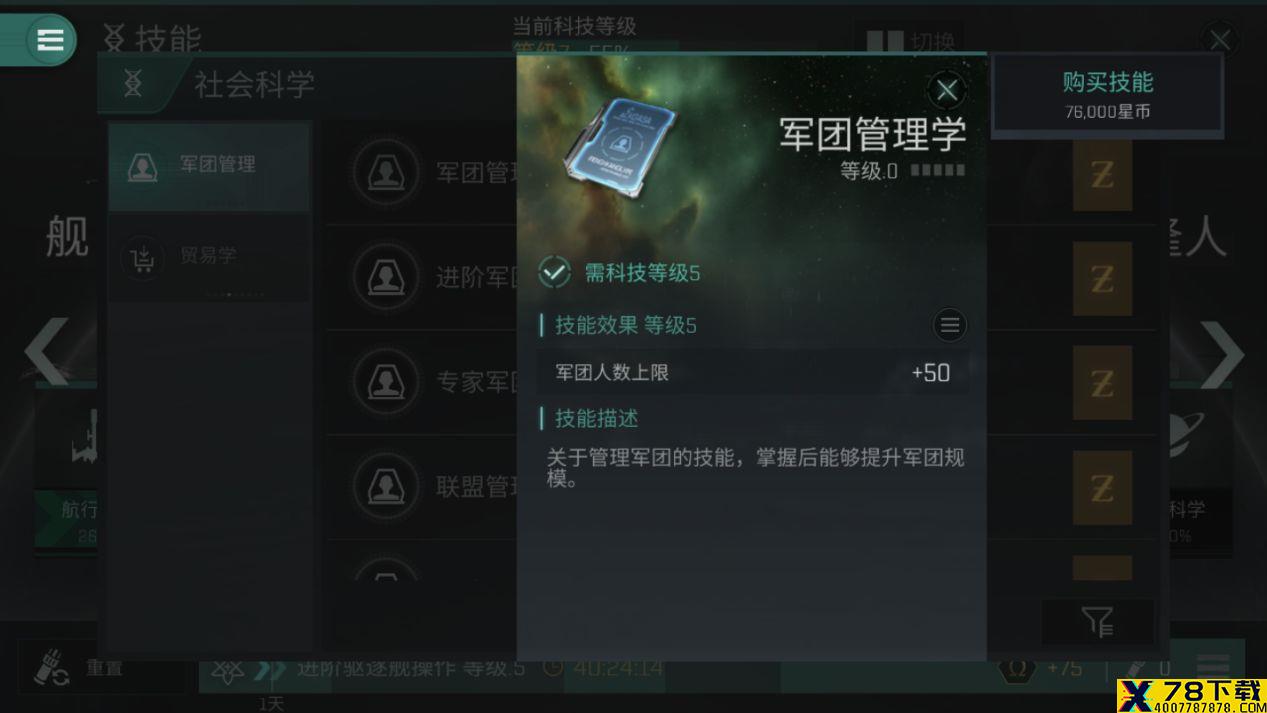Open the filter funnel icon
The height and width of the screenshot is (713, 1267).
pyautogui.click(x=1098, y=622)
